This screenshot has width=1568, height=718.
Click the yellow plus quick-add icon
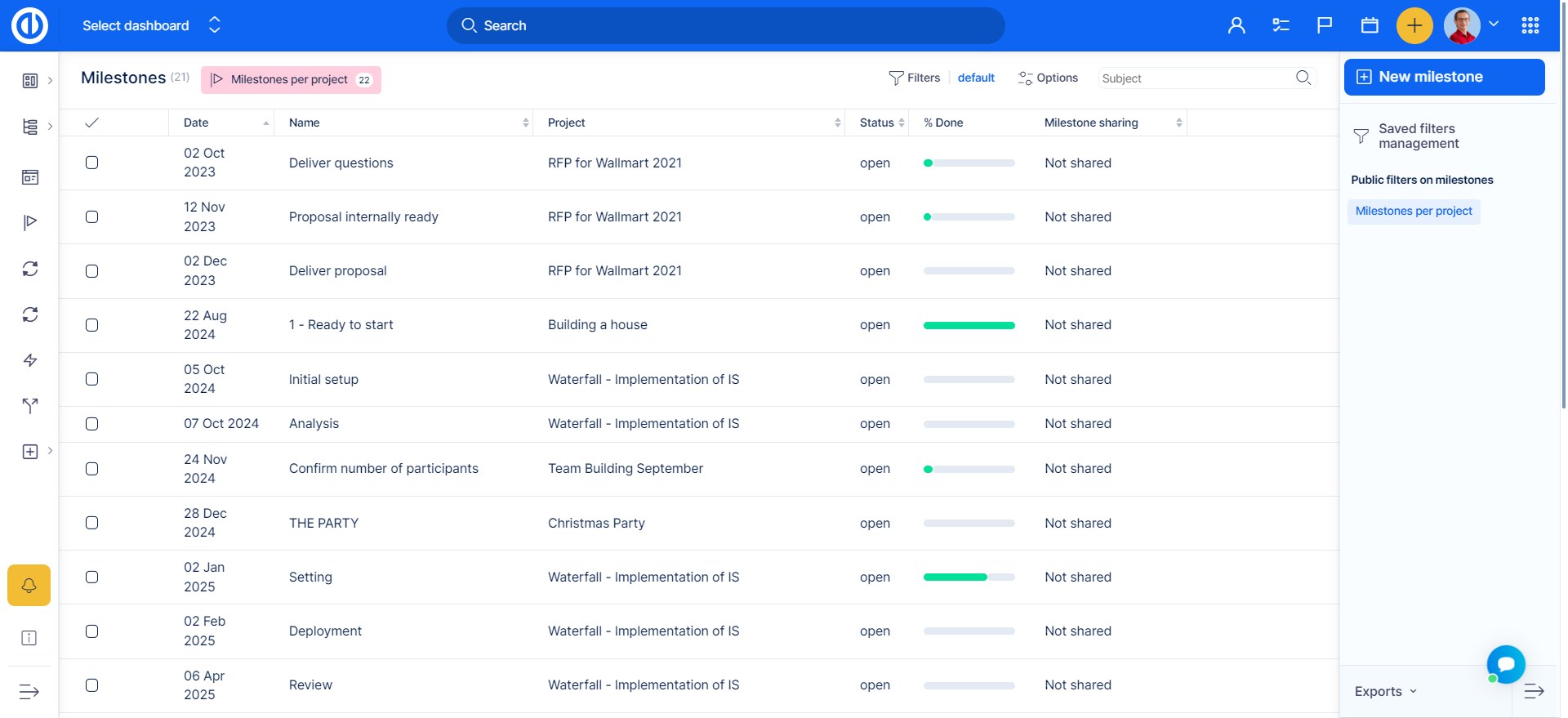(x=1414, y=26)
